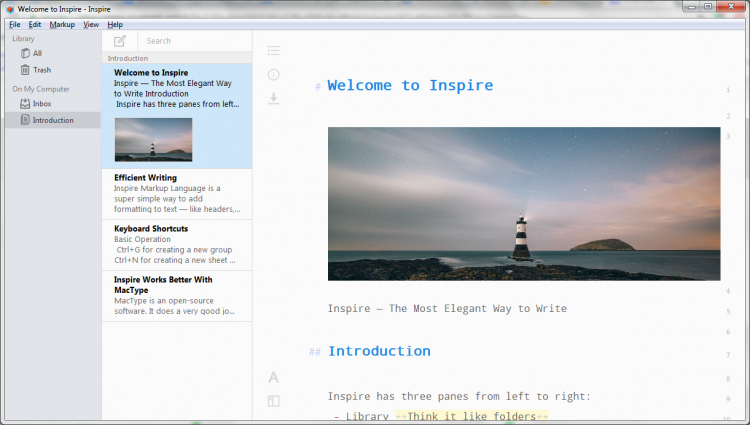This screenshot has width=750, height=425.
Task: Open the Edit menu
Action: tap(35, 24)
